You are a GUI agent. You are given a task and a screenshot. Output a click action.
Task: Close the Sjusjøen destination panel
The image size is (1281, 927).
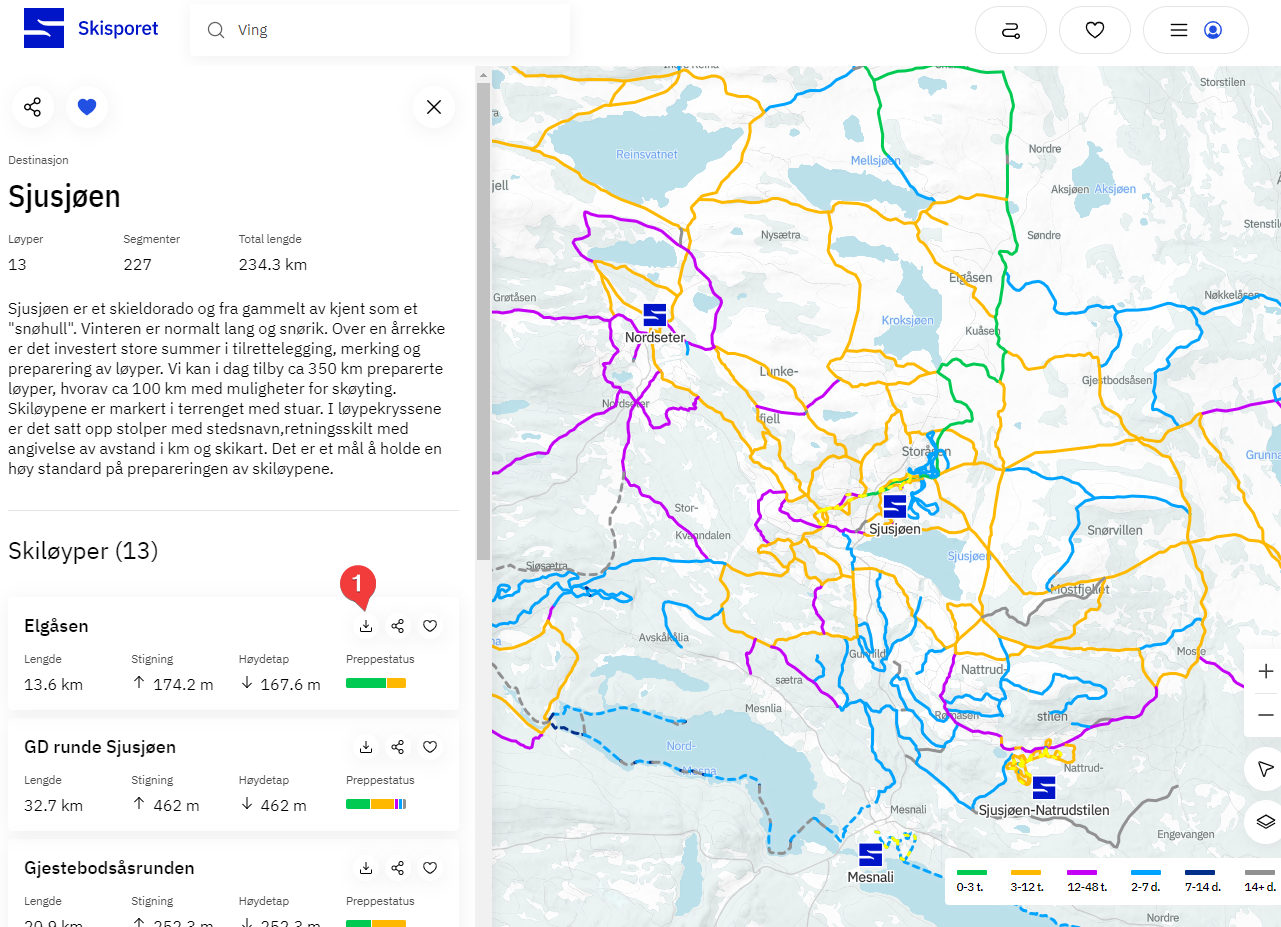434,107
